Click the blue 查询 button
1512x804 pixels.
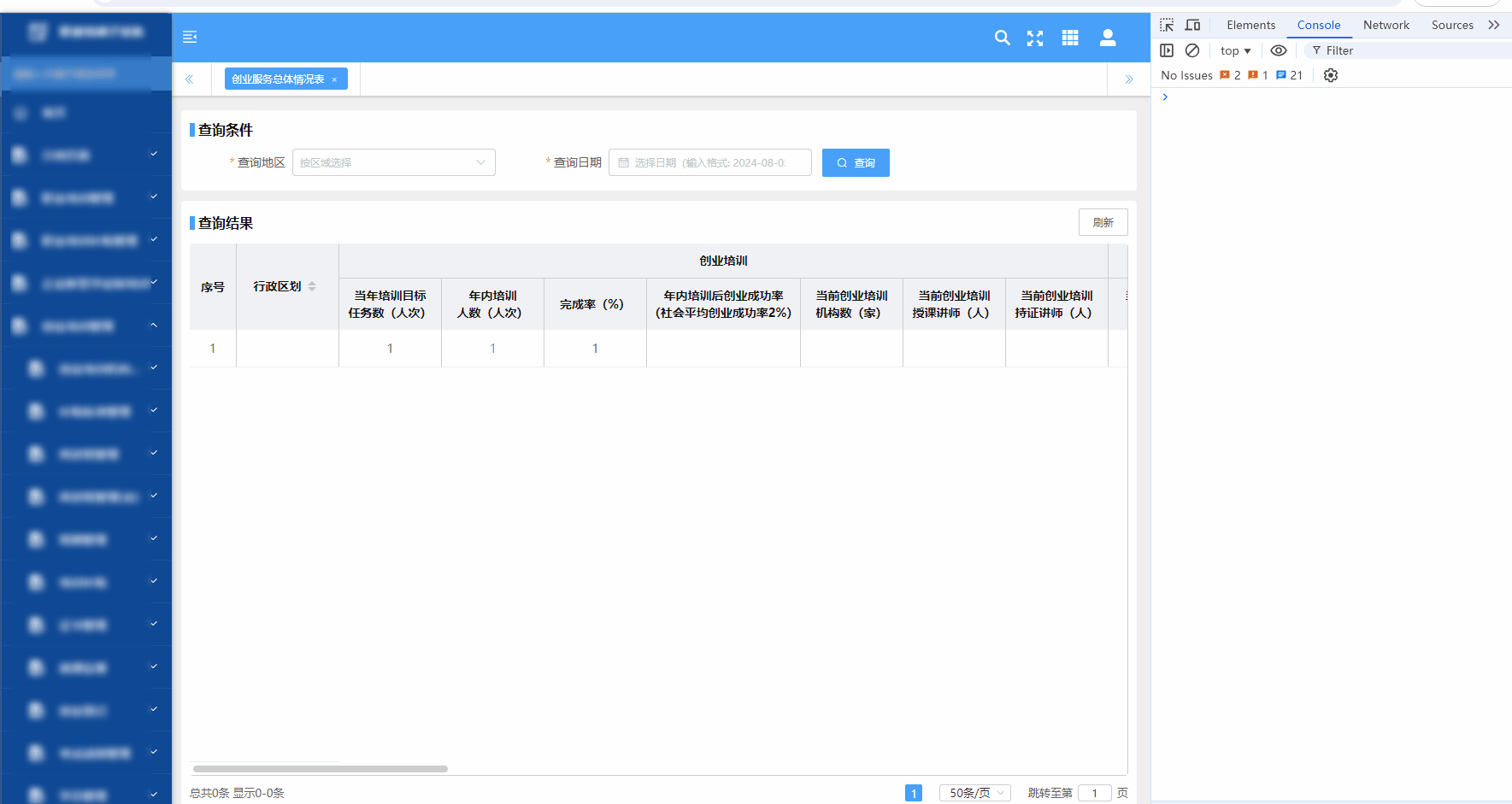pos(856,162)
